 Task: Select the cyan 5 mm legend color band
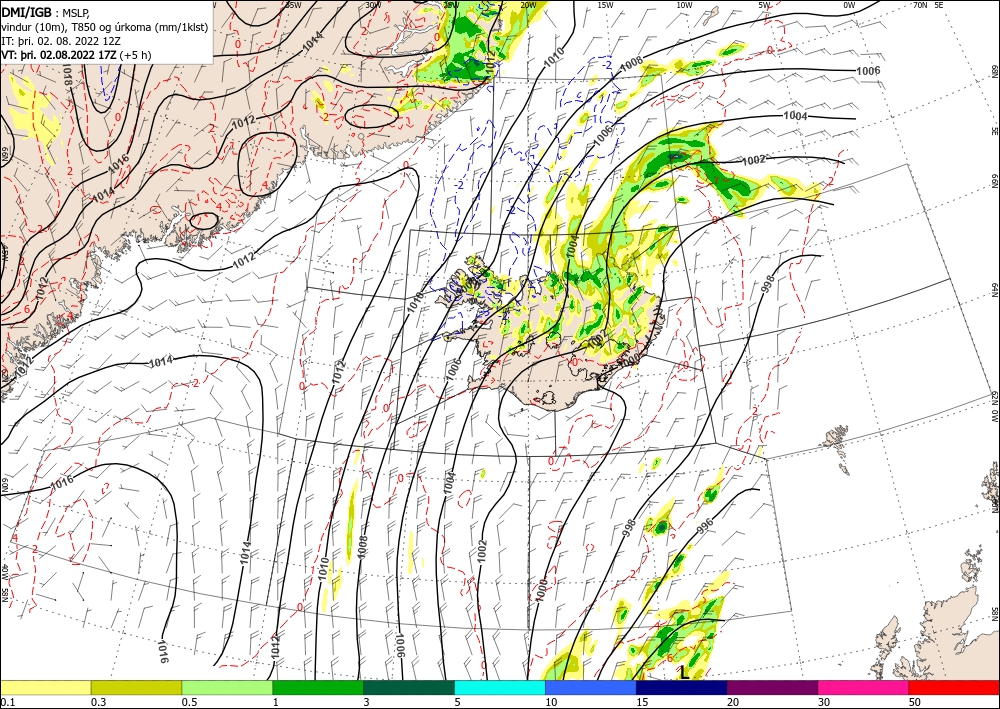500,687
